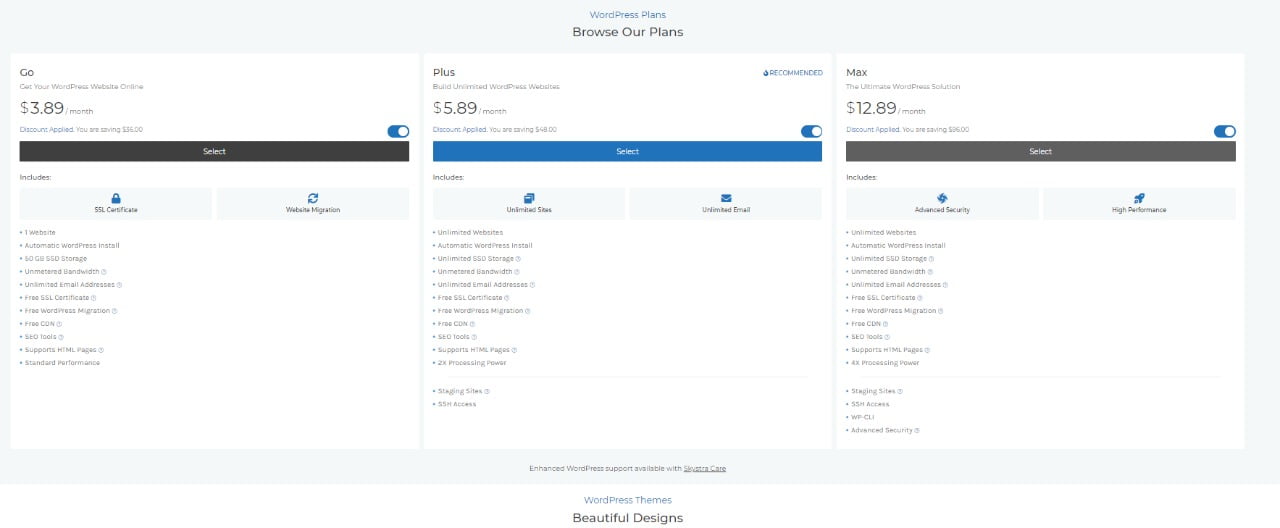The image size is (1280, 528).
Task: Click the Recommended badge on Plus plan
Action: [792, 73]
